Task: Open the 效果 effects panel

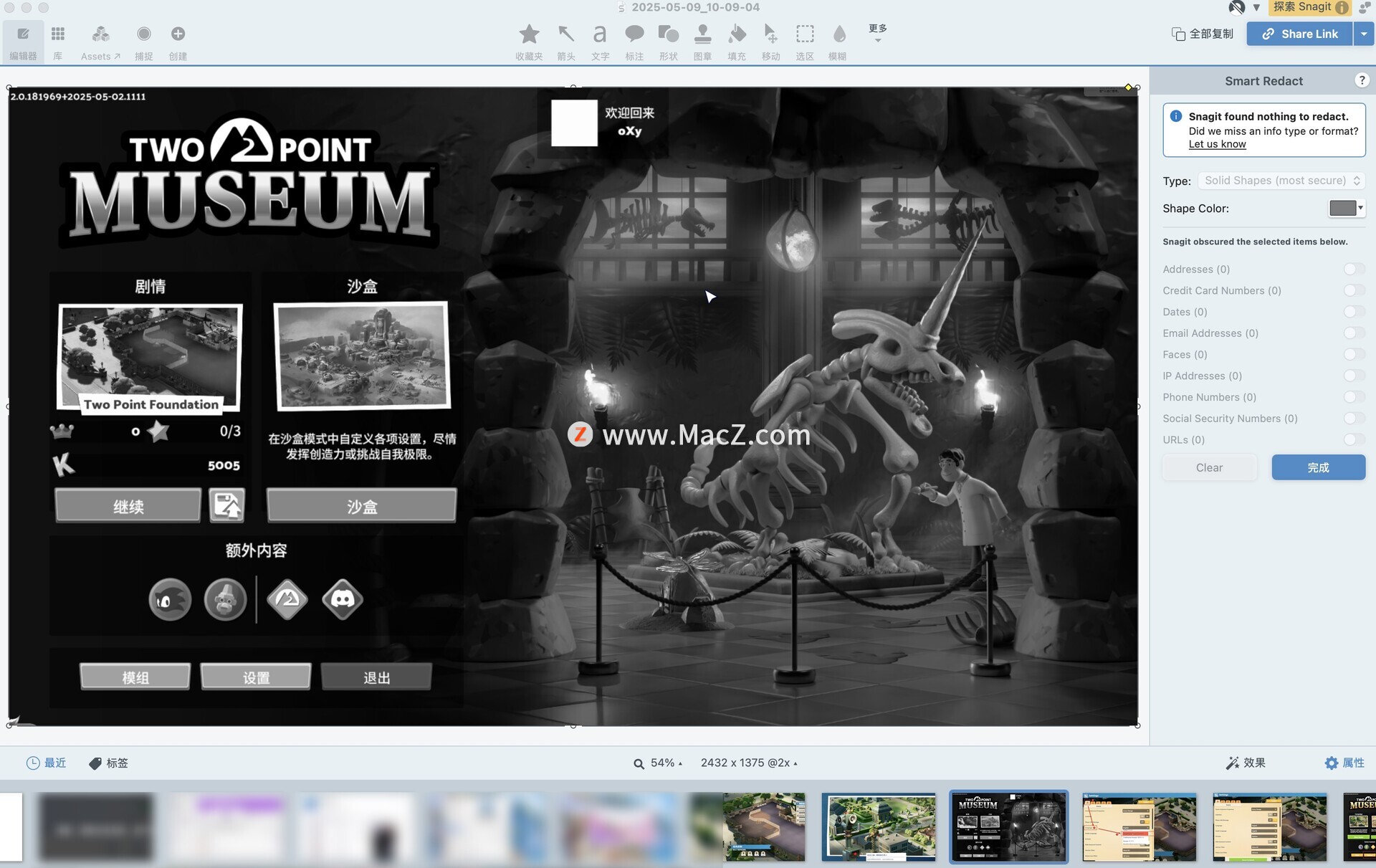Action: (1246, 763)
